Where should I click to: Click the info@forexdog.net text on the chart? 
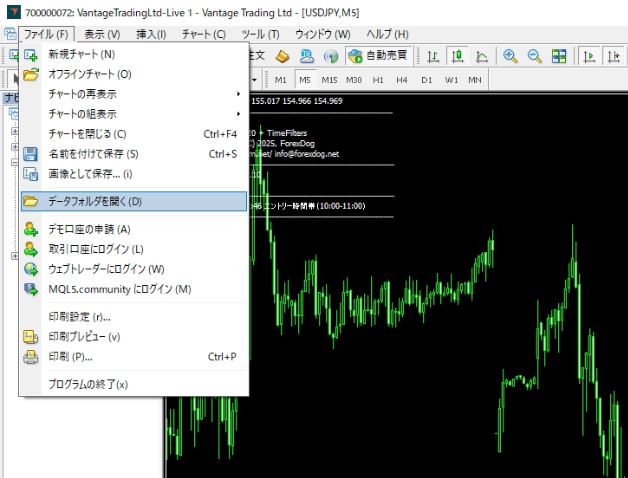coord(306,154)
